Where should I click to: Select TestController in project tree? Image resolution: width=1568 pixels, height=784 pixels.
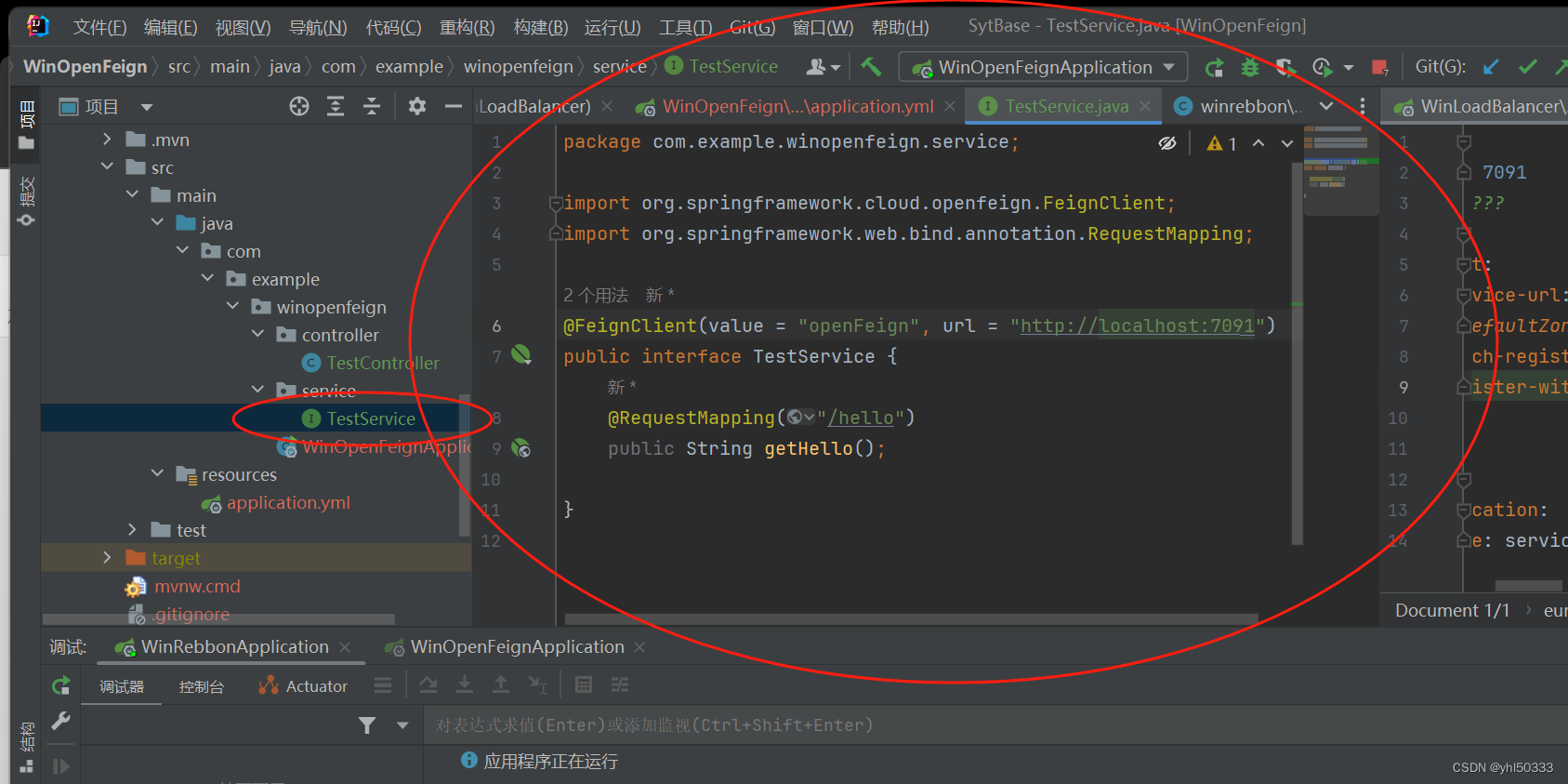click(382, 363)
